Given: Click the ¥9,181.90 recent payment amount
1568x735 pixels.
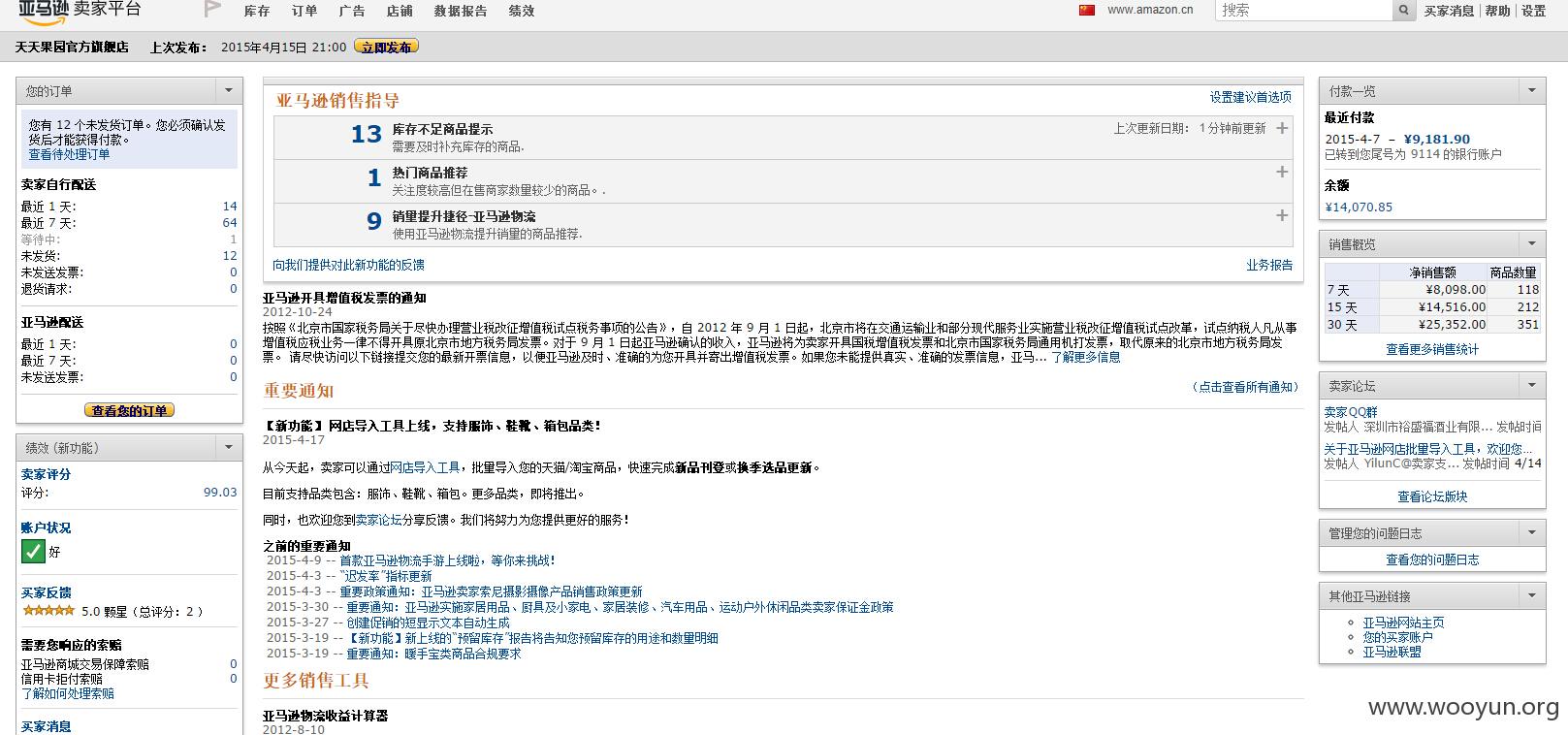Looking at the screenshot, I should pyautogui.click(x=1436, y=139).
